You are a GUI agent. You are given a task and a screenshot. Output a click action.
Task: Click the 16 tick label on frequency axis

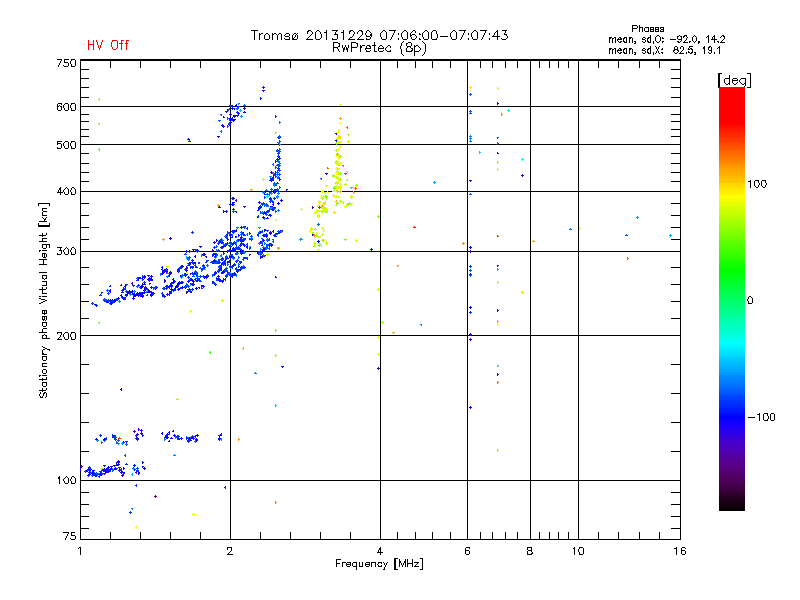point(680,552)
